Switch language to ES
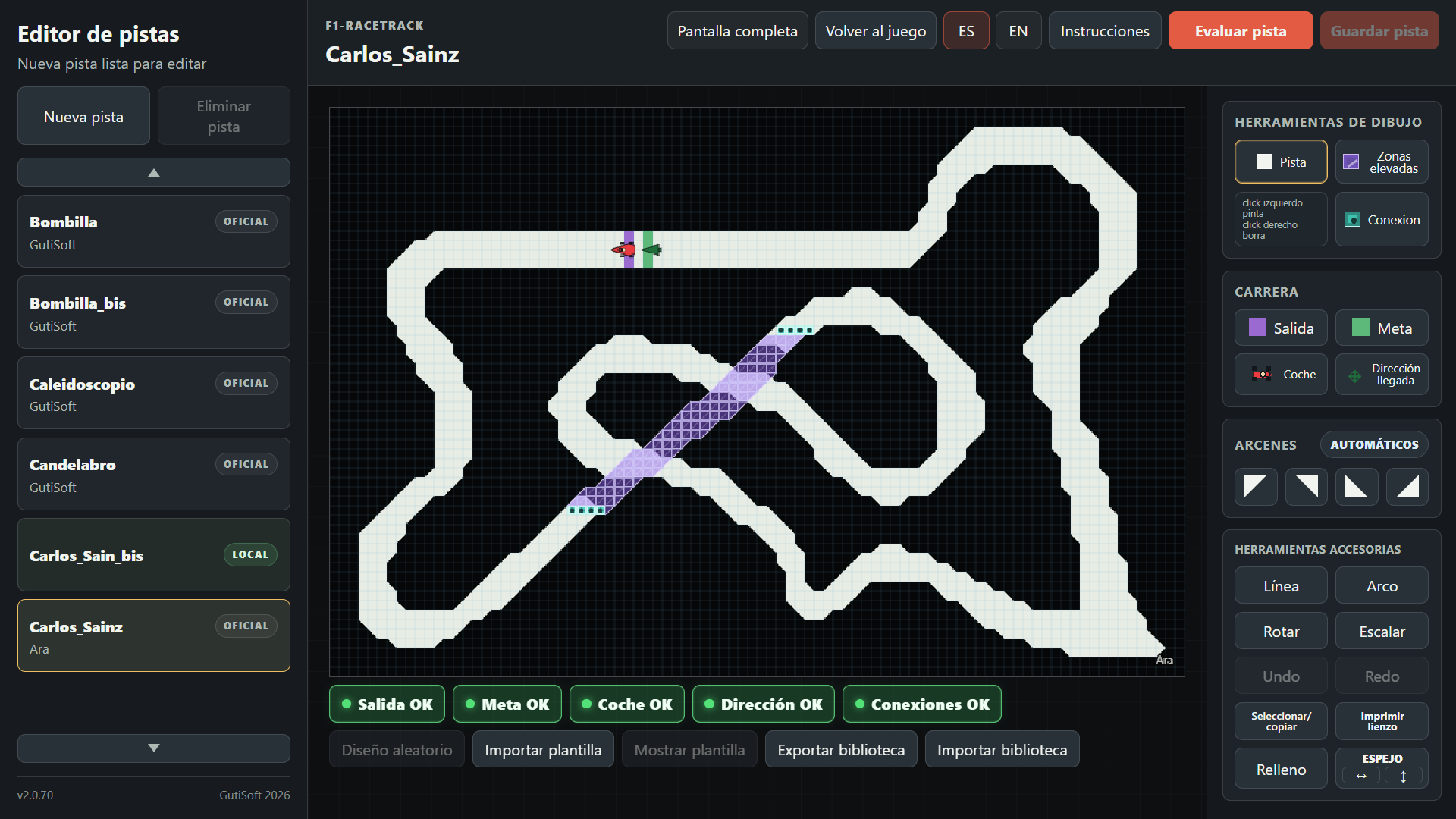The width and height of the screenshot is (1456, 819). (966, 31)
